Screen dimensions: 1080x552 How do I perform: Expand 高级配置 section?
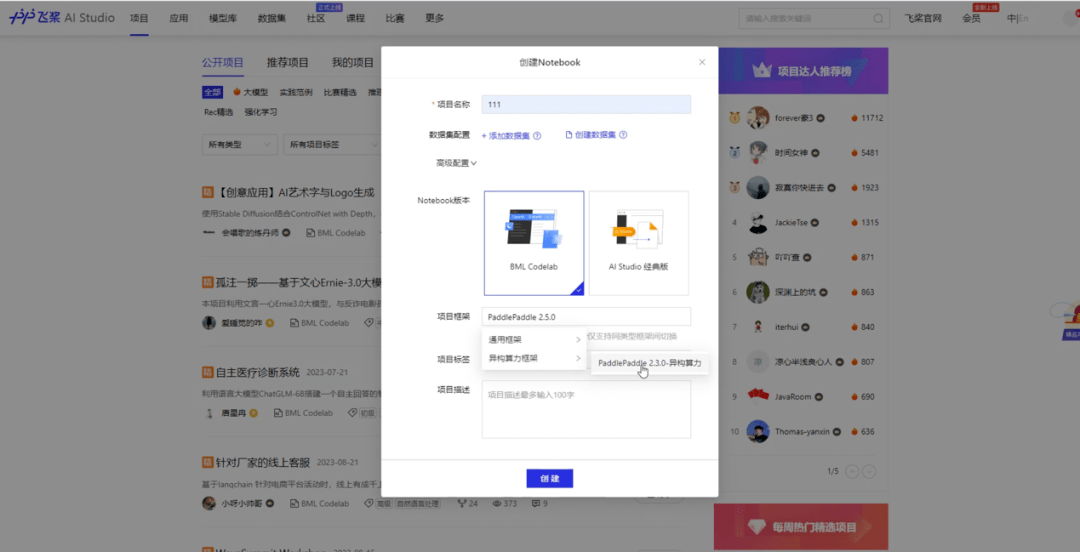point(456,163)
